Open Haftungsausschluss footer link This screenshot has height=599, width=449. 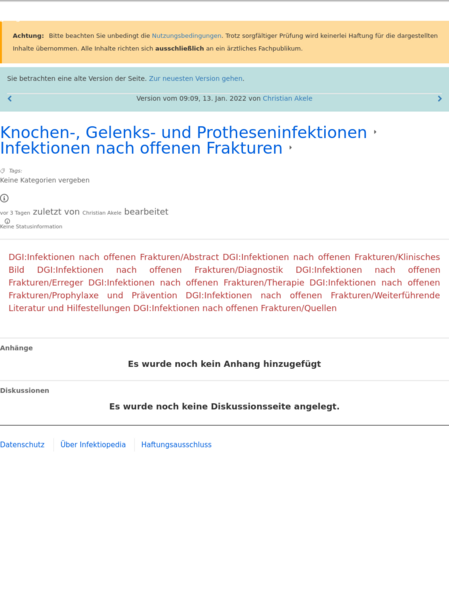(x=176, y=444)
